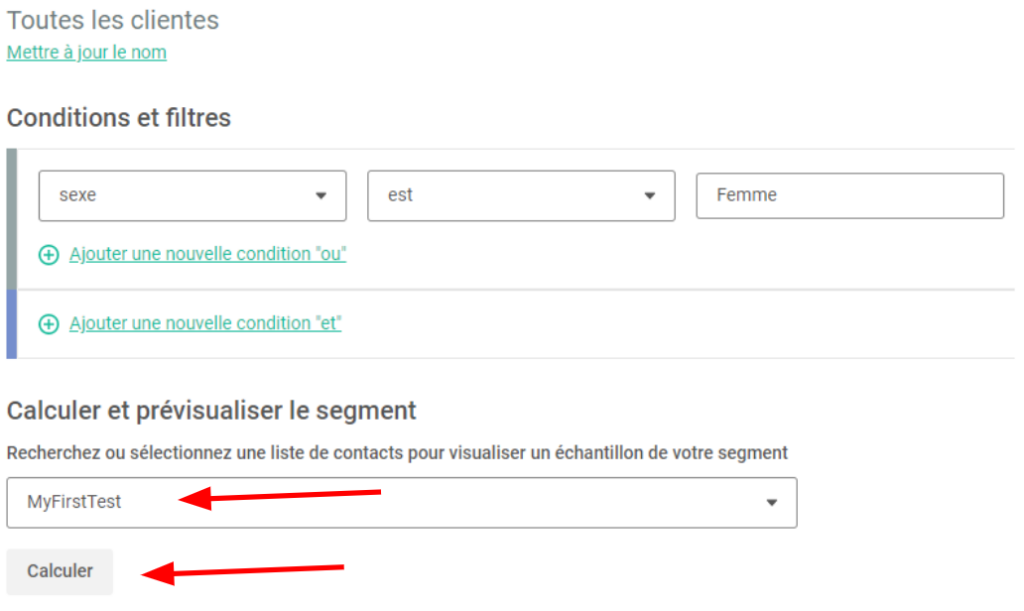1024x611 pixels.
Task: Click the "Recherchez ou sélectionnez" instruction text
Action: tap(397, 452)
